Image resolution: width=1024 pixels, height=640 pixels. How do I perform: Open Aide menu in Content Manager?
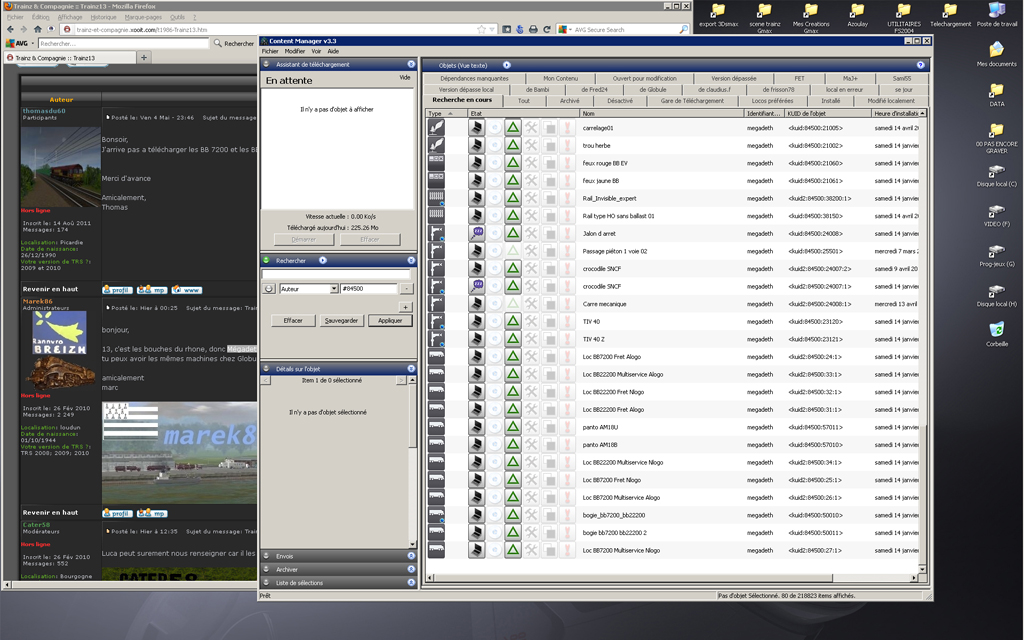tap(333, 51)
